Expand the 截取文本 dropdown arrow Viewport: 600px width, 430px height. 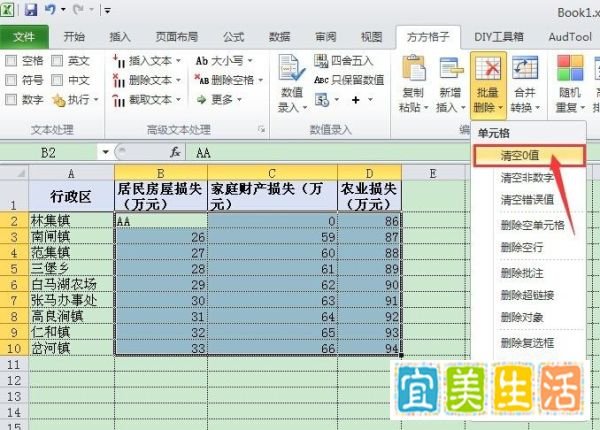pyautogui.click(x=178, y=100)
